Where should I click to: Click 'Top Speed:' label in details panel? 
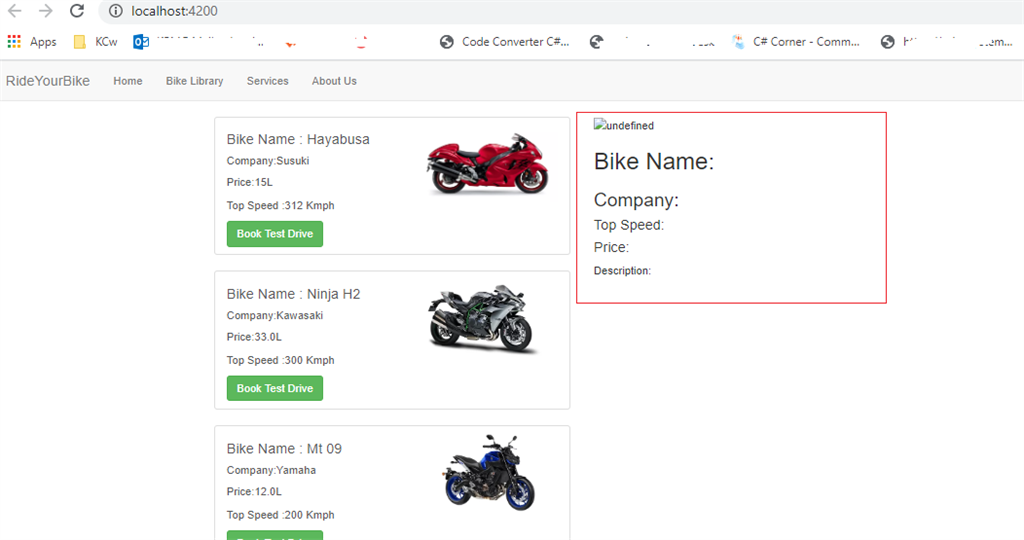[x=629, y=225]
